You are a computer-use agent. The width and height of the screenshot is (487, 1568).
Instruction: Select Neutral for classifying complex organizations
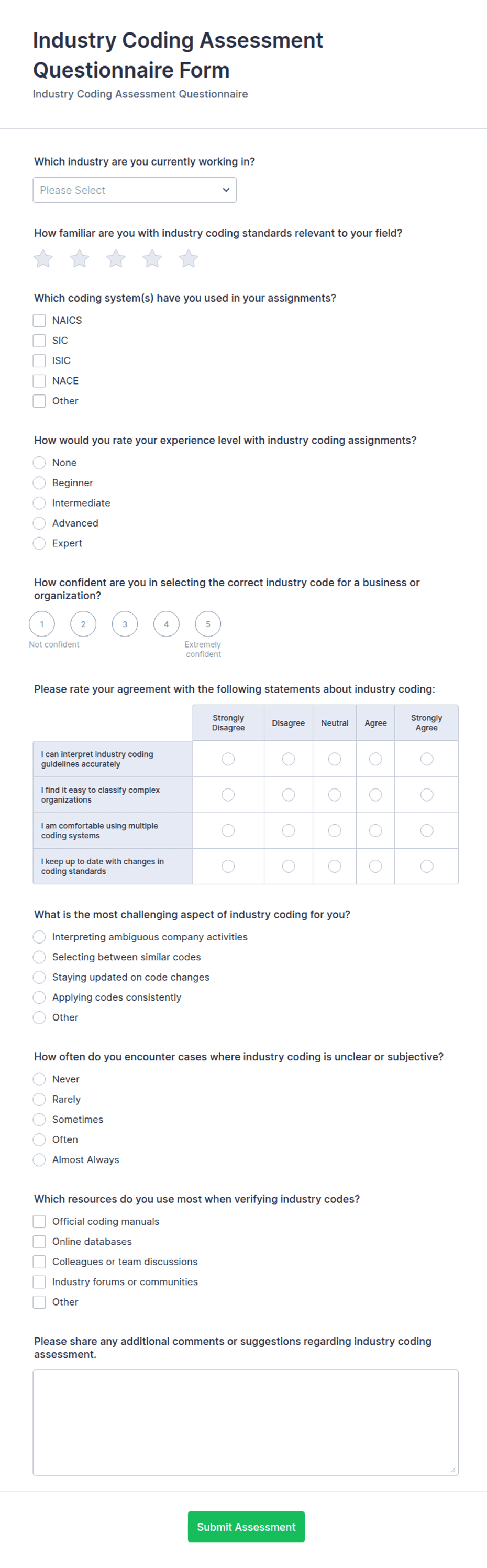pyautogui.click(x=334, y=795)
